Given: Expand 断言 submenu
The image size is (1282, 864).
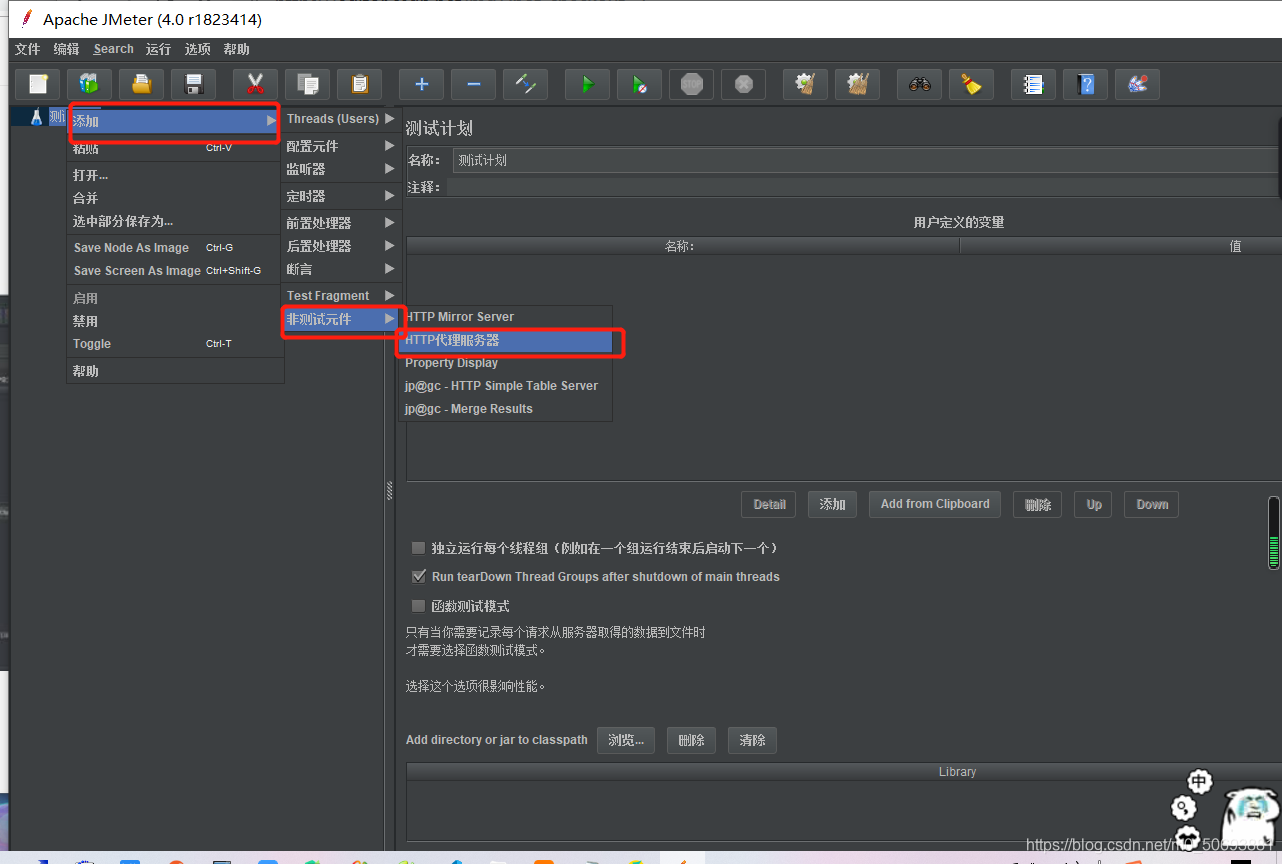Looking at the screenshot, I should tap(340, 269).
